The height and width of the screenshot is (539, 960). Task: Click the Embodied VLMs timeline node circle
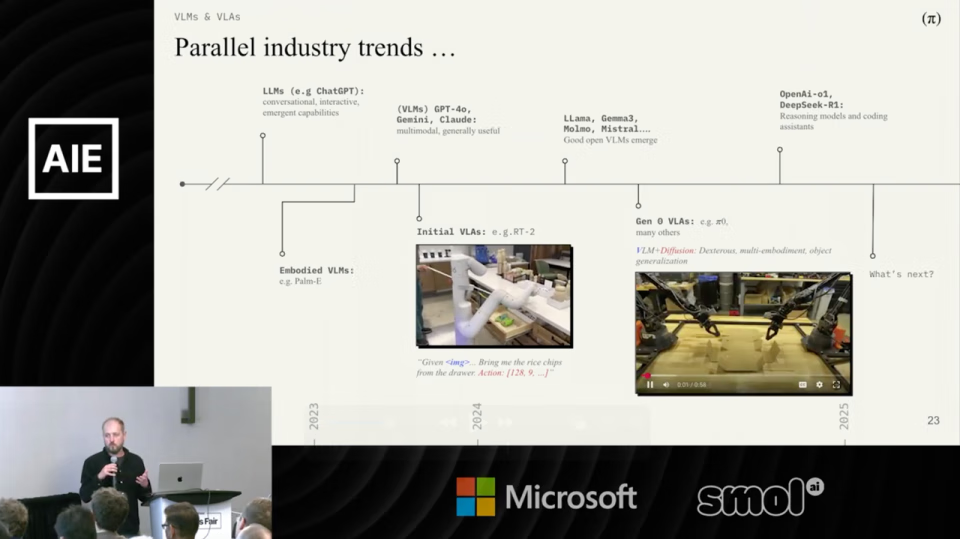pyautogui.click(x=282, y=254)
